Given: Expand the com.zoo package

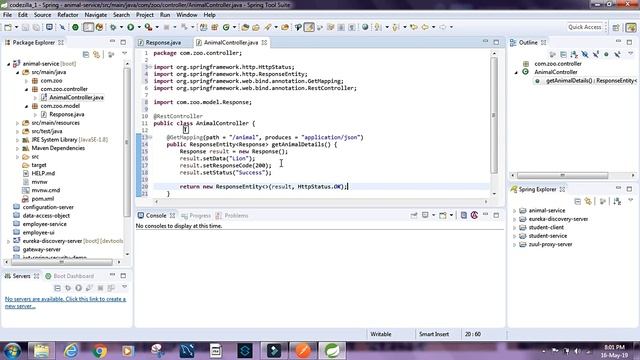Looking at the screenshot, I should (x=27, y=81).
